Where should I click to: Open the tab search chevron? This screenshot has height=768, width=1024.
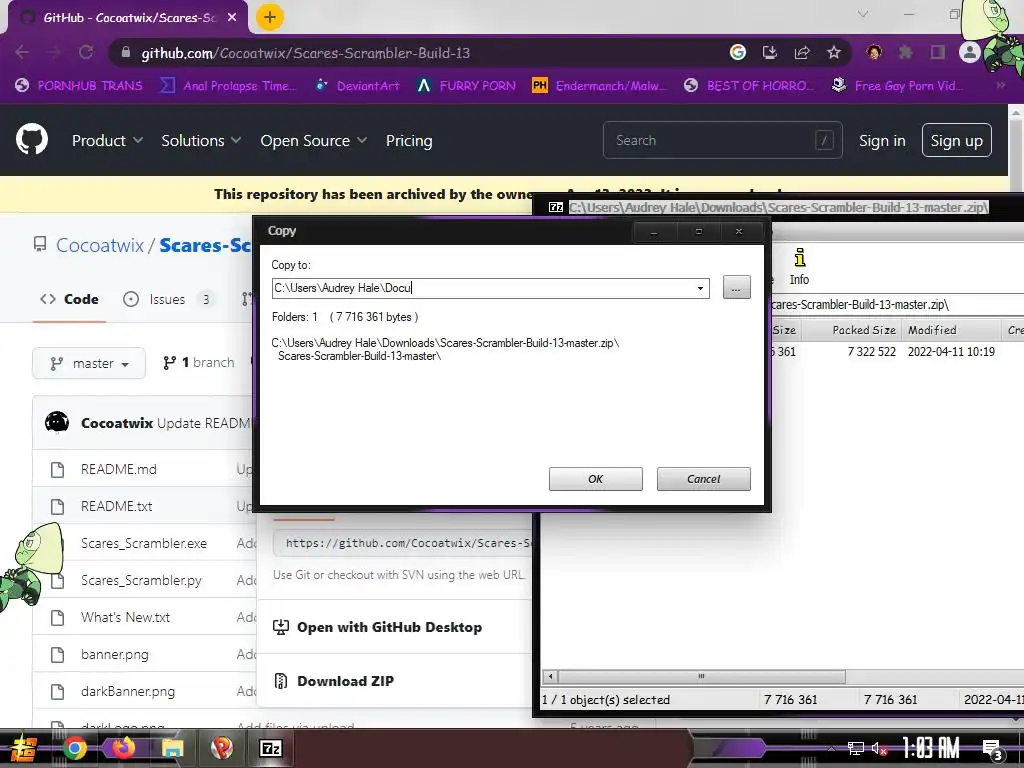862,14
